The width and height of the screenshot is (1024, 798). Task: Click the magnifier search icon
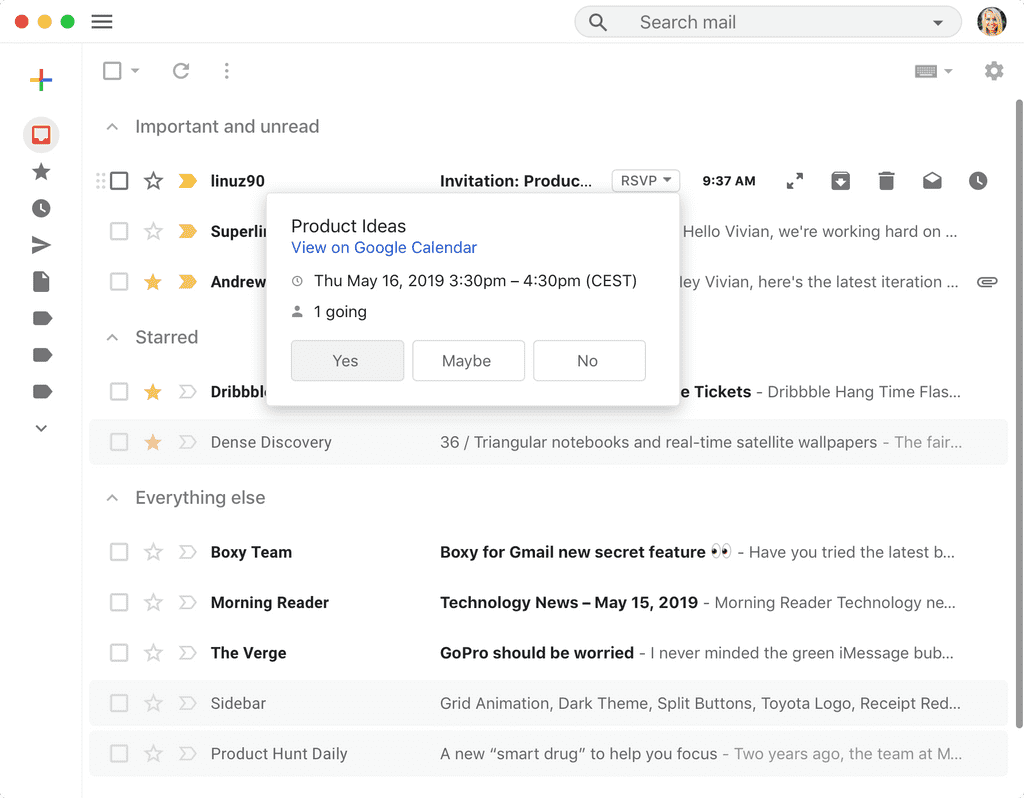tap(598, 22)
